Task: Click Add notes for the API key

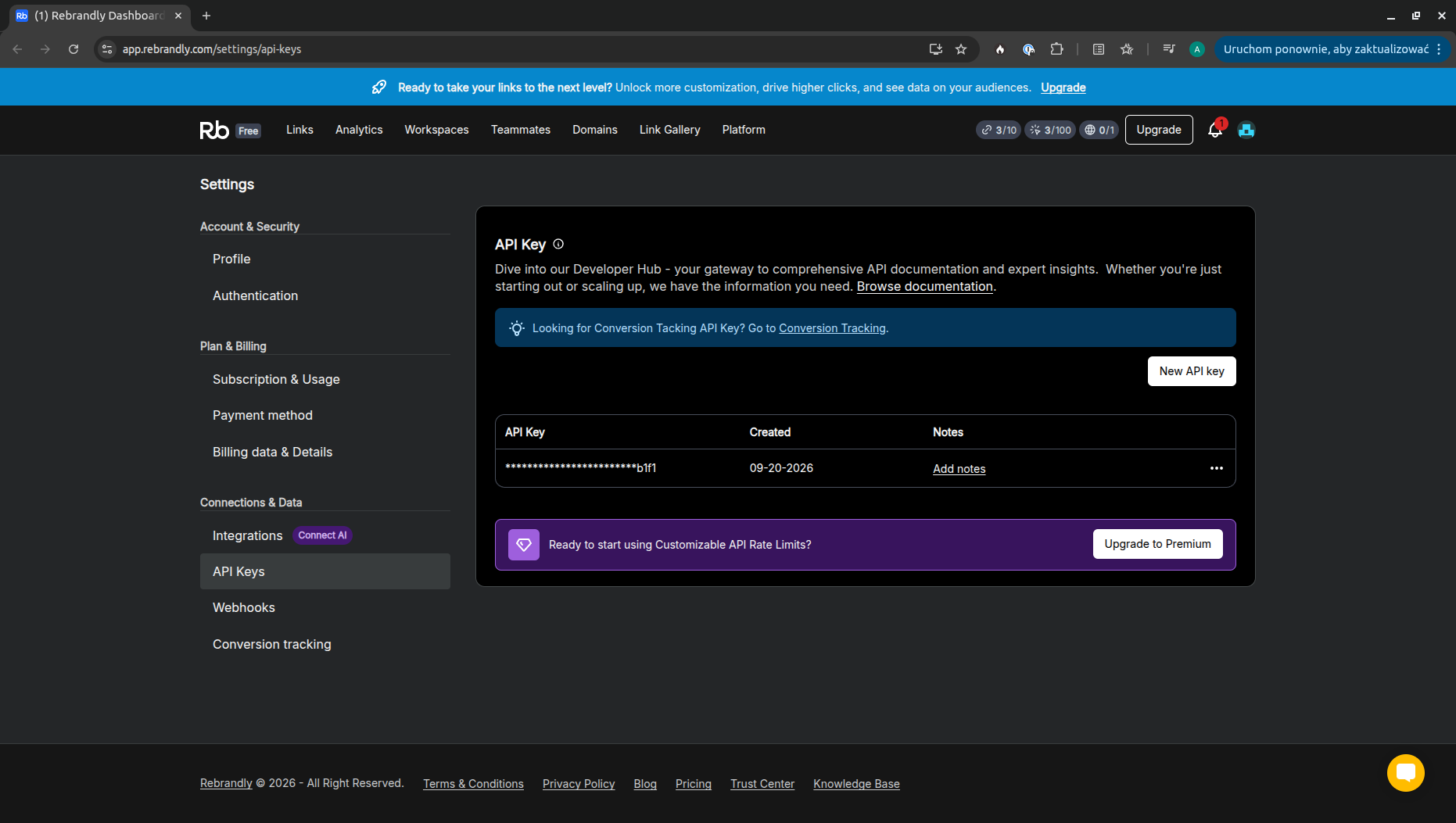Action: pyautogui.click(x=959, y=469)
